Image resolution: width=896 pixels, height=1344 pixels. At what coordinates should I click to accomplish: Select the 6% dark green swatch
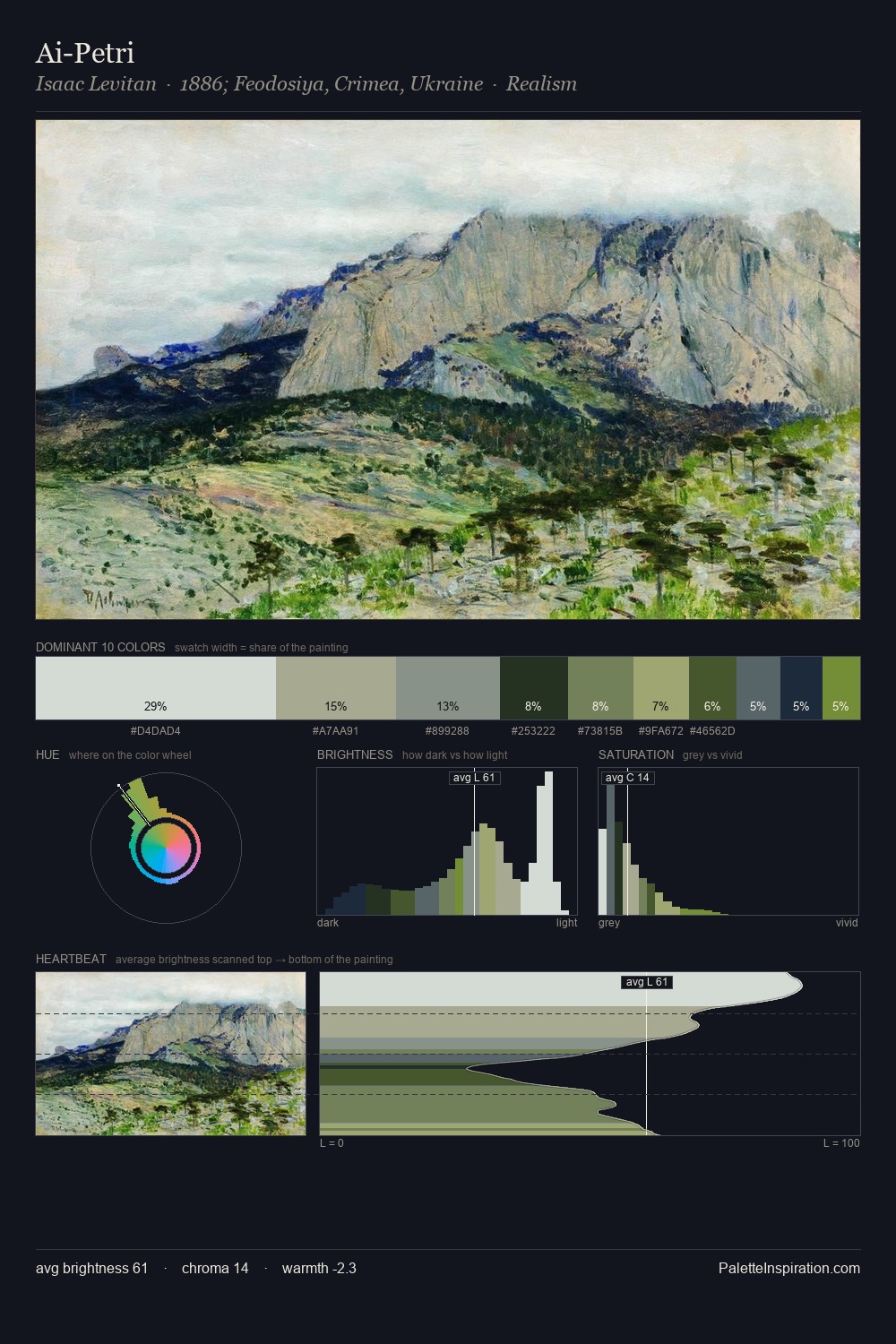(x=712, y=688)
